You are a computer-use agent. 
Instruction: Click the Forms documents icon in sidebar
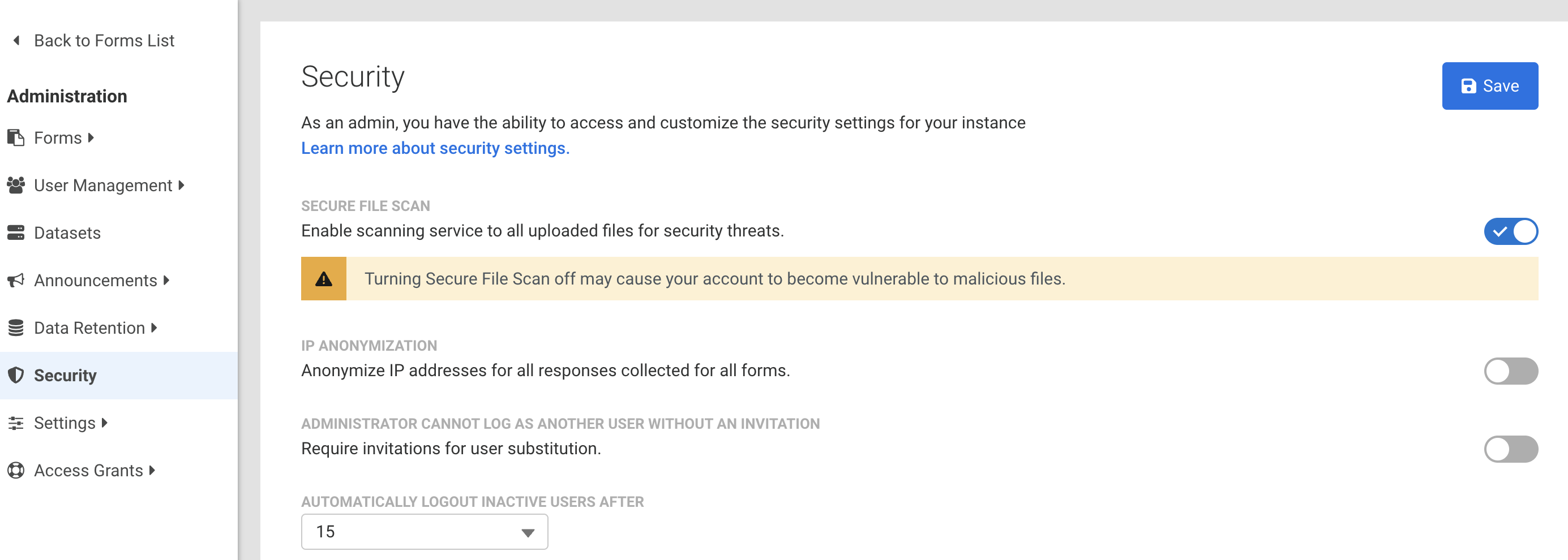click(16, 137)
